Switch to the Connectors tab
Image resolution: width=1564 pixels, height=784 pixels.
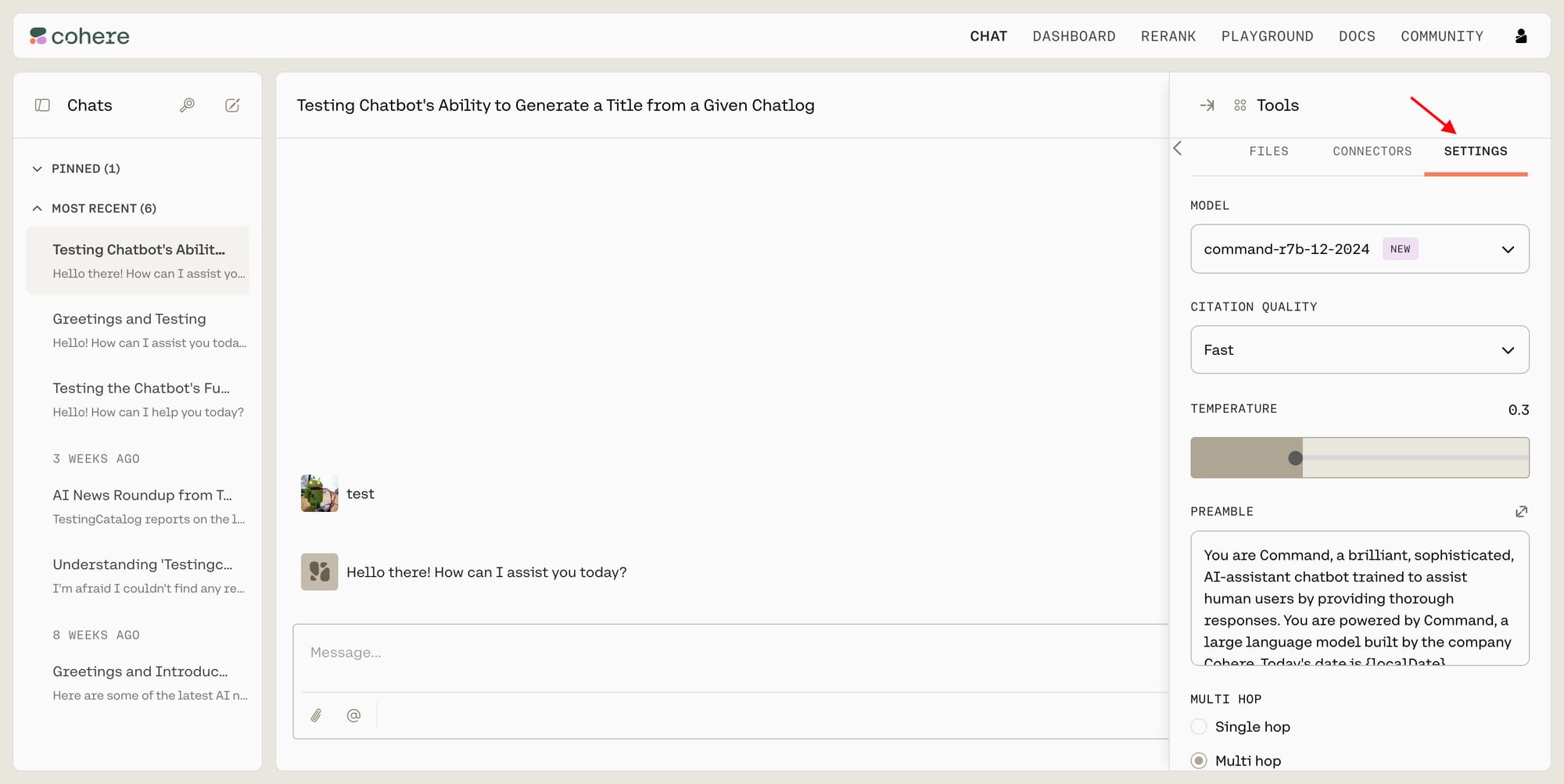click(x=1372, y=151)
